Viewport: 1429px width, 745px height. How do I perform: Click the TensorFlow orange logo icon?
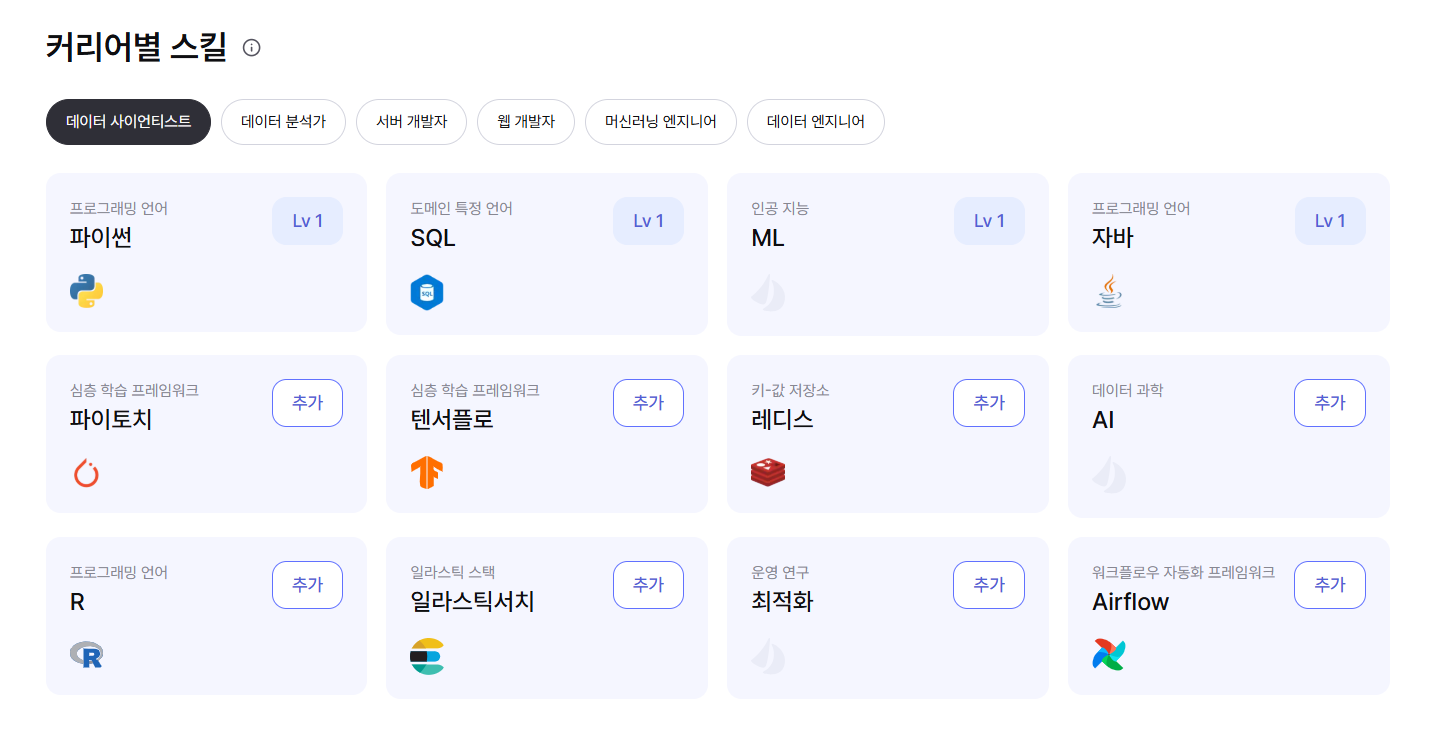pyautogui.click(x=428, y=473)
